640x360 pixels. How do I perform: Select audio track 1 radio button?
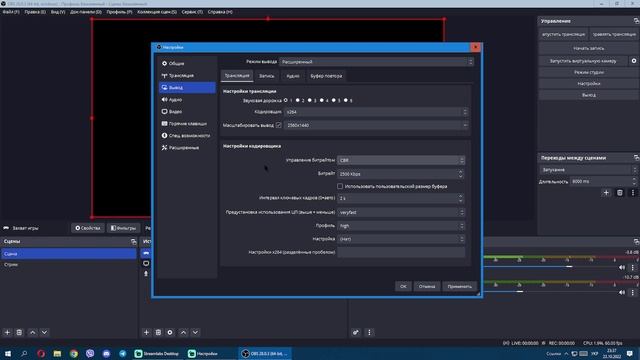[x=286, y=100]
